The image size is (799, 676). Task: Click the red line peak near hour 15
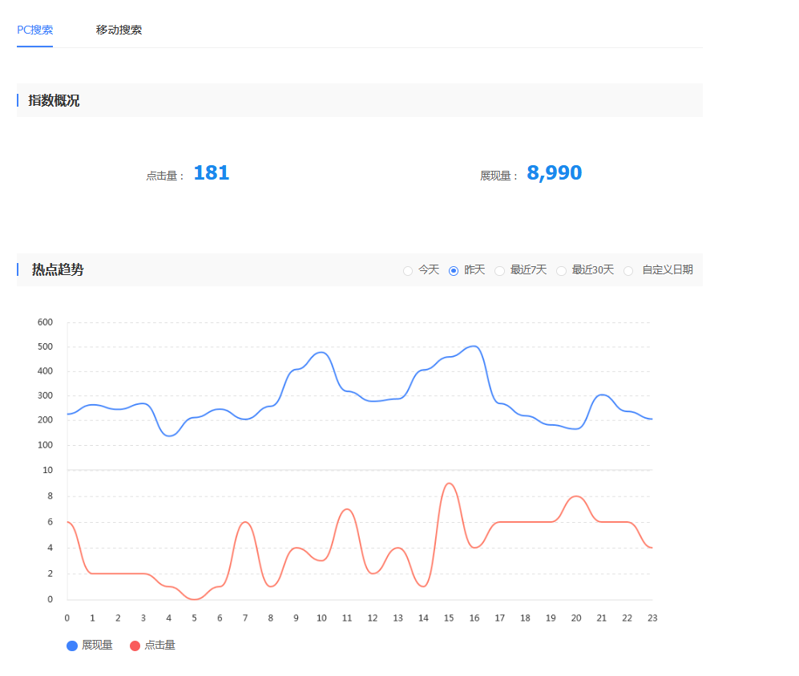tap(449, 483)
